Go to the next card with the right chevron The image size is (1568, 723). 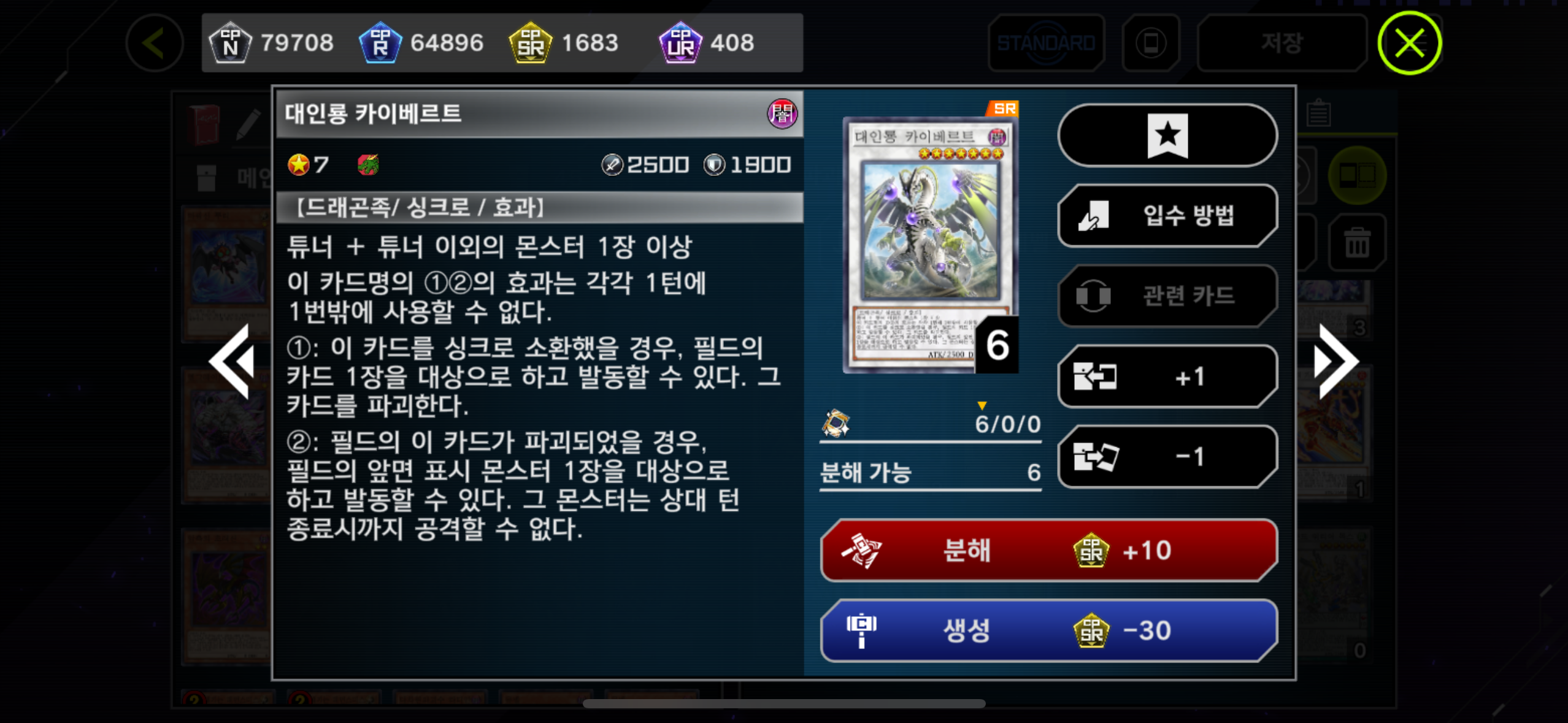coord(1335,361)
